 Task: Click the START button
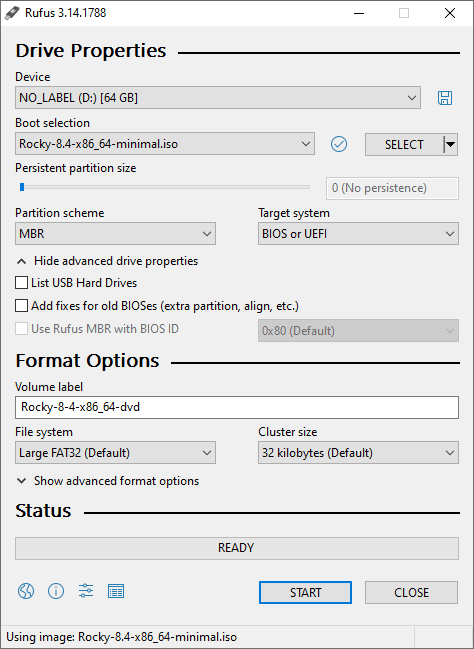(x=306, y=592)
